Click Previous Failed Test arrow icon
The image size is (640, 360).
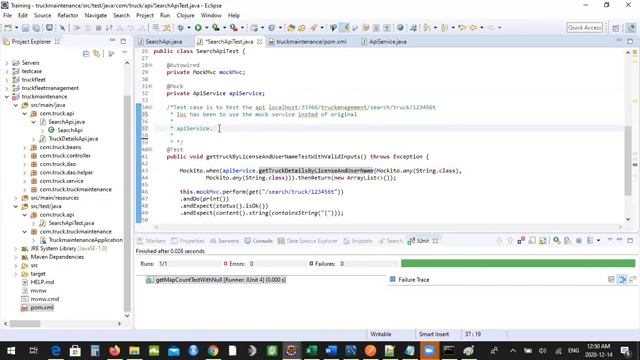(x=510, y=240)
